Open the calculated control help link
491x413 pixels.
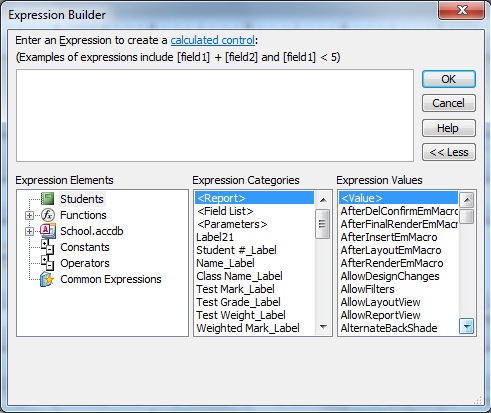(212, 40)
